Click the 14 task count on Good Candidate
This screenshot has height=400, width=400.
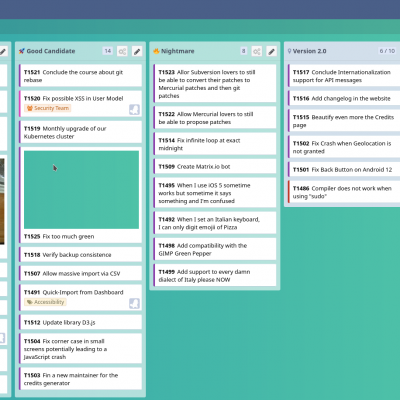click(x=108, y=51)
